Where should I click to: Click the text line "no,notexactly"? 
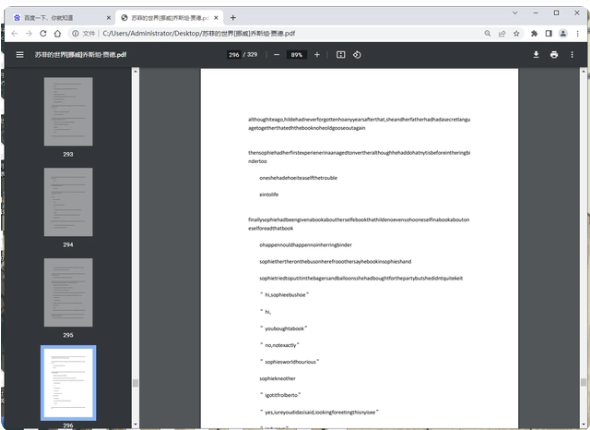point(280,345)
